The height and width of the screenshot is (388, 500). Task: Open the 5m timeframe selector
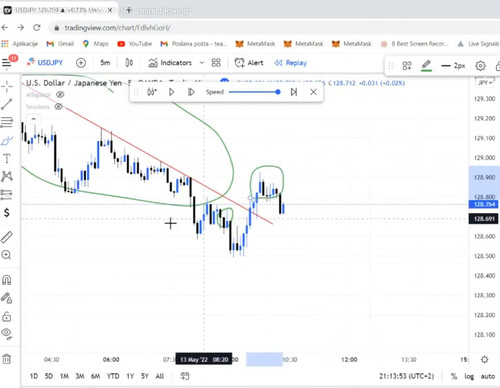pos(105,63)
